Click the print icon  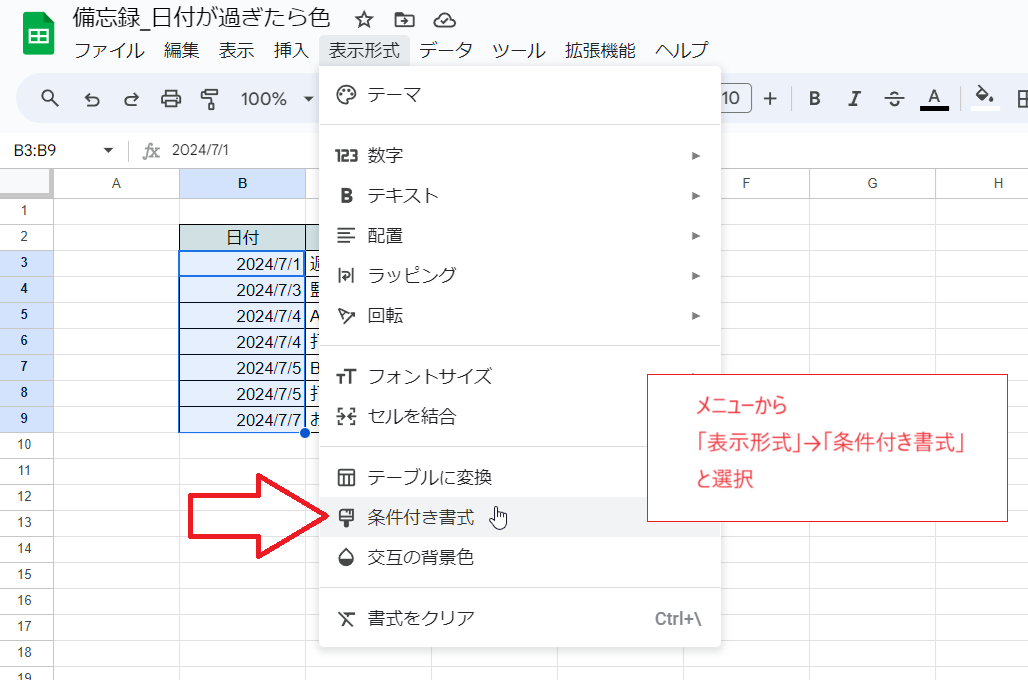(171, 99)
